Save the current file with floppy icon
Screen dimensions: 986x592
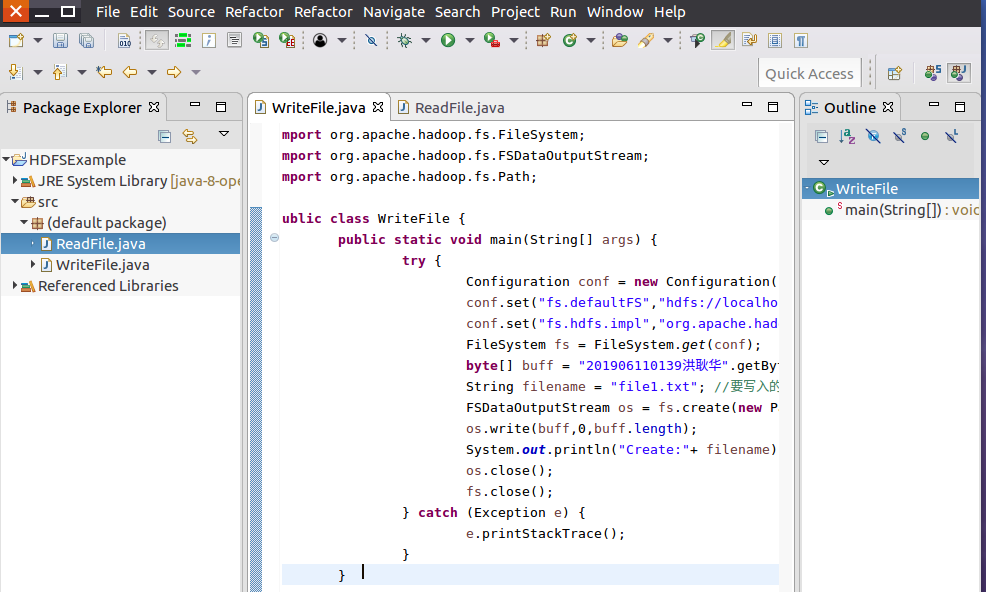point(60,41)
